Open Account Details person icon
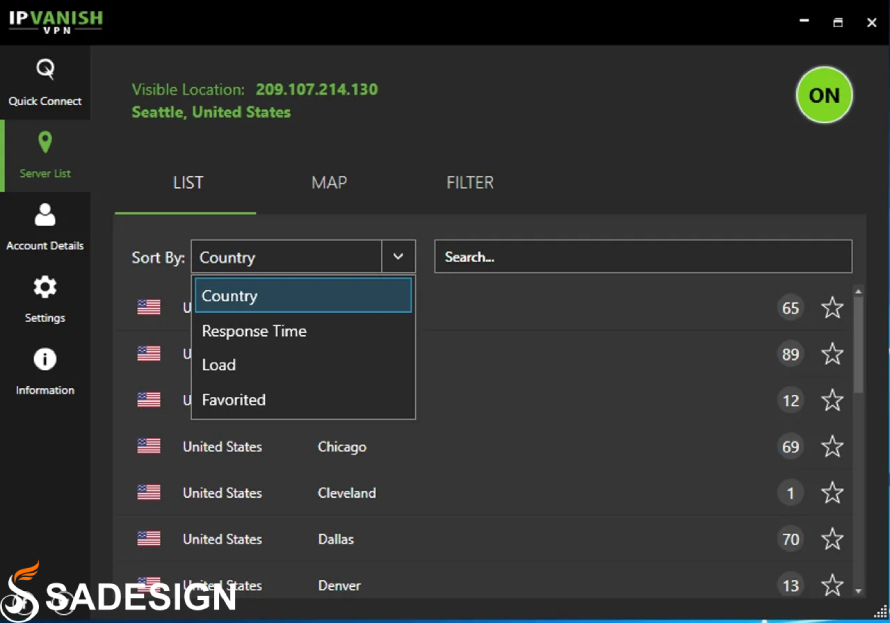Image resolution: width=890 pixels, height=623 pixels. 45,215
